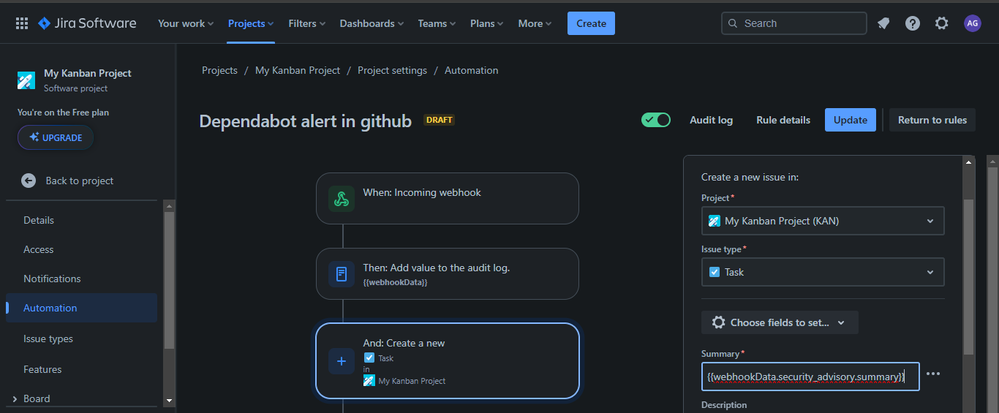Click the rule panel scrollbar up arrow
This screenshot has width=999, height=413.
click(968, 162)
